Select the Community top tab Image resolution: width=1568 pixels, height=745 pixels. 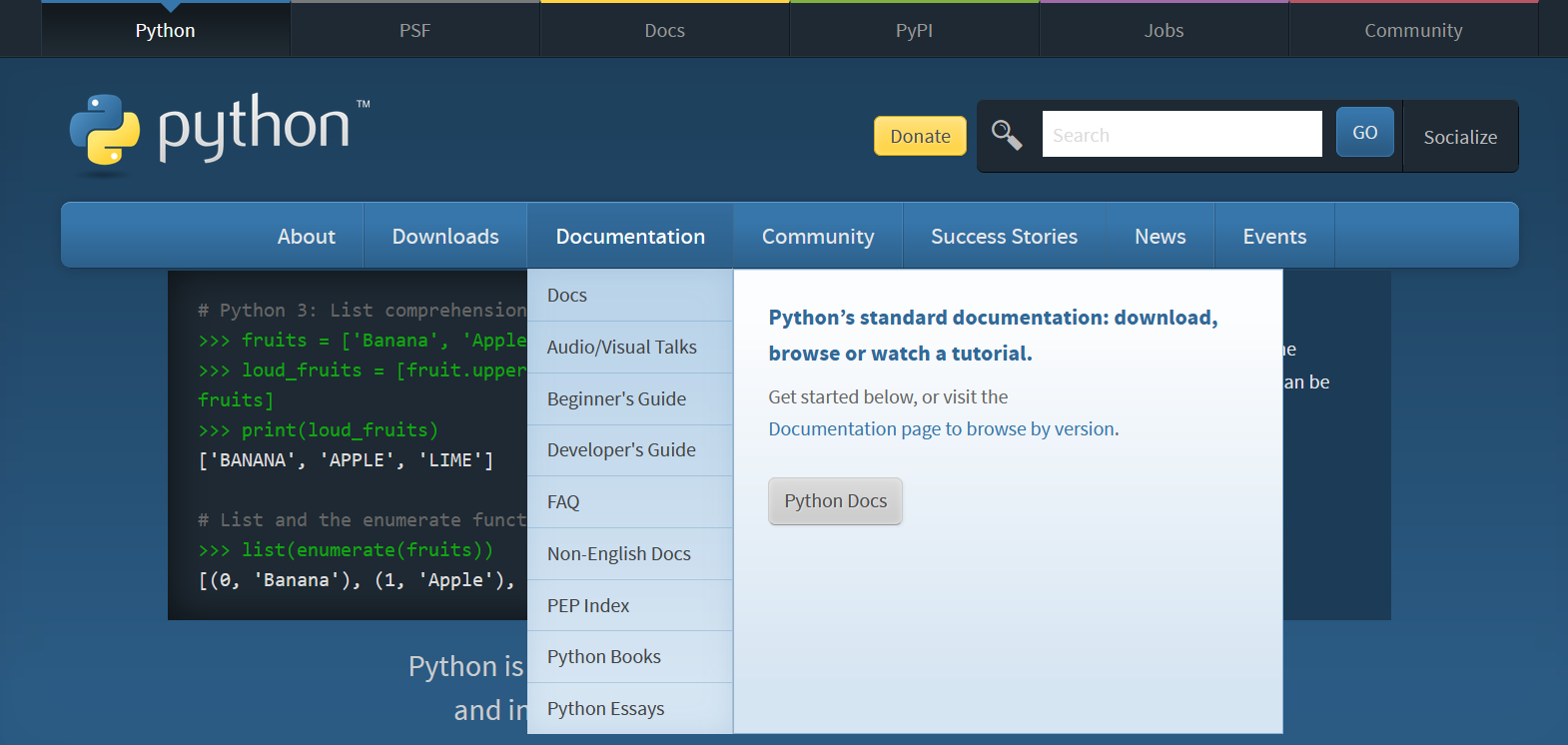[x=1414, y=30]
